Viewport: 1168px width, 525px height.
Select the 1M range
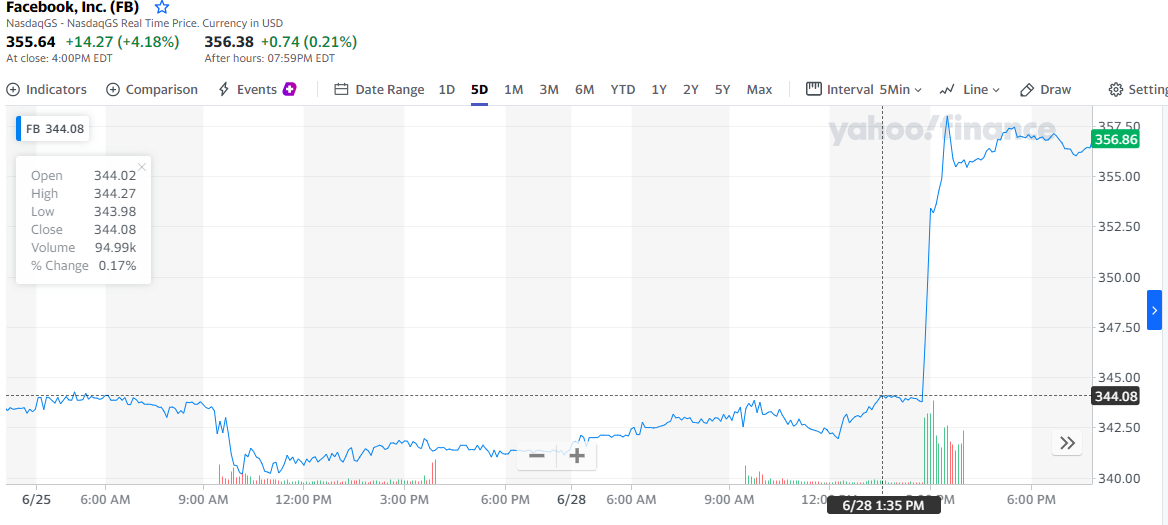point(513,89)
